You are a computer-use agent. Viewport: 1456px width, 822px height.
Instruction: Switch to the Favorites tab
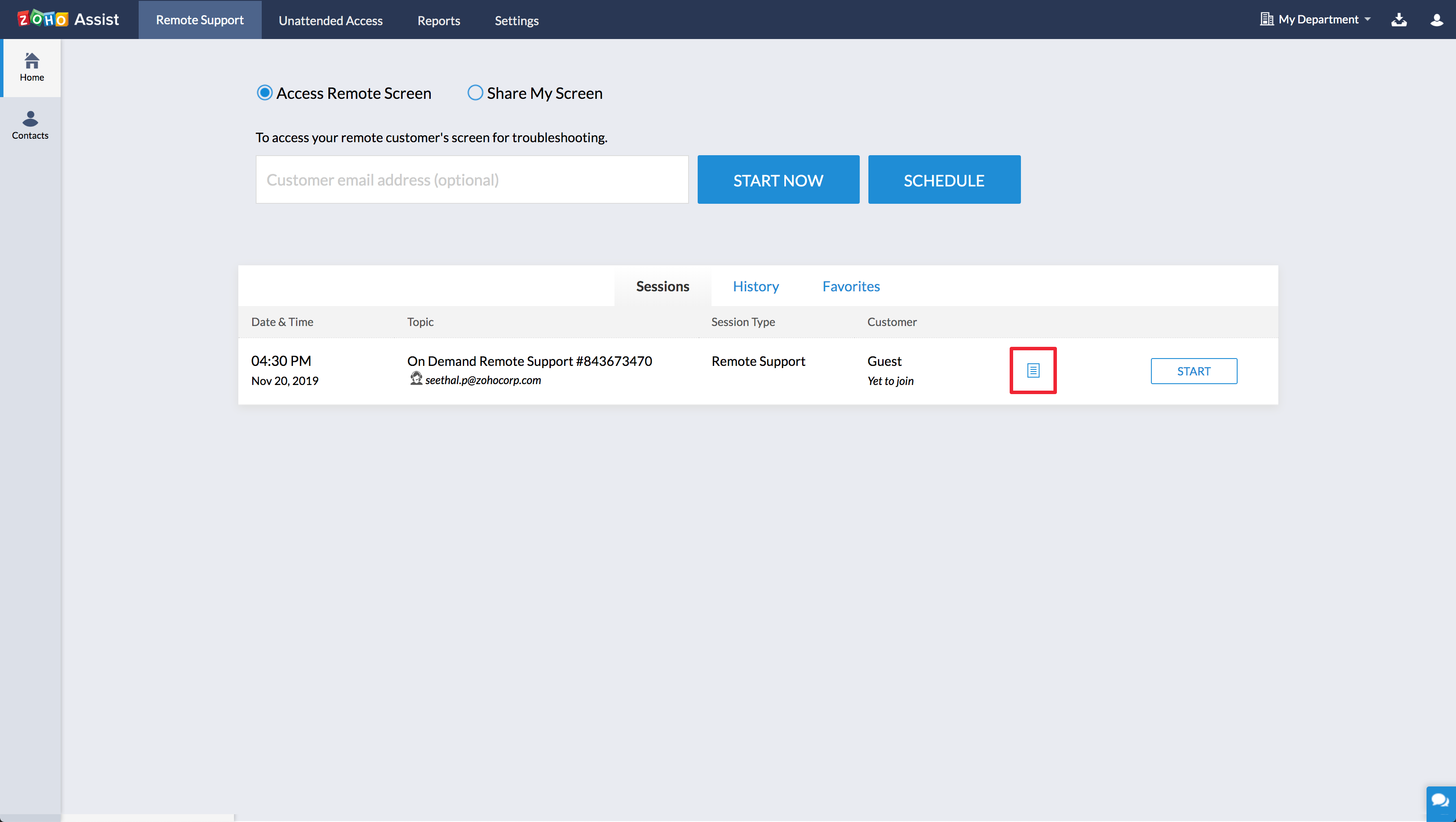pyautogui.click(x=851, y=286)
